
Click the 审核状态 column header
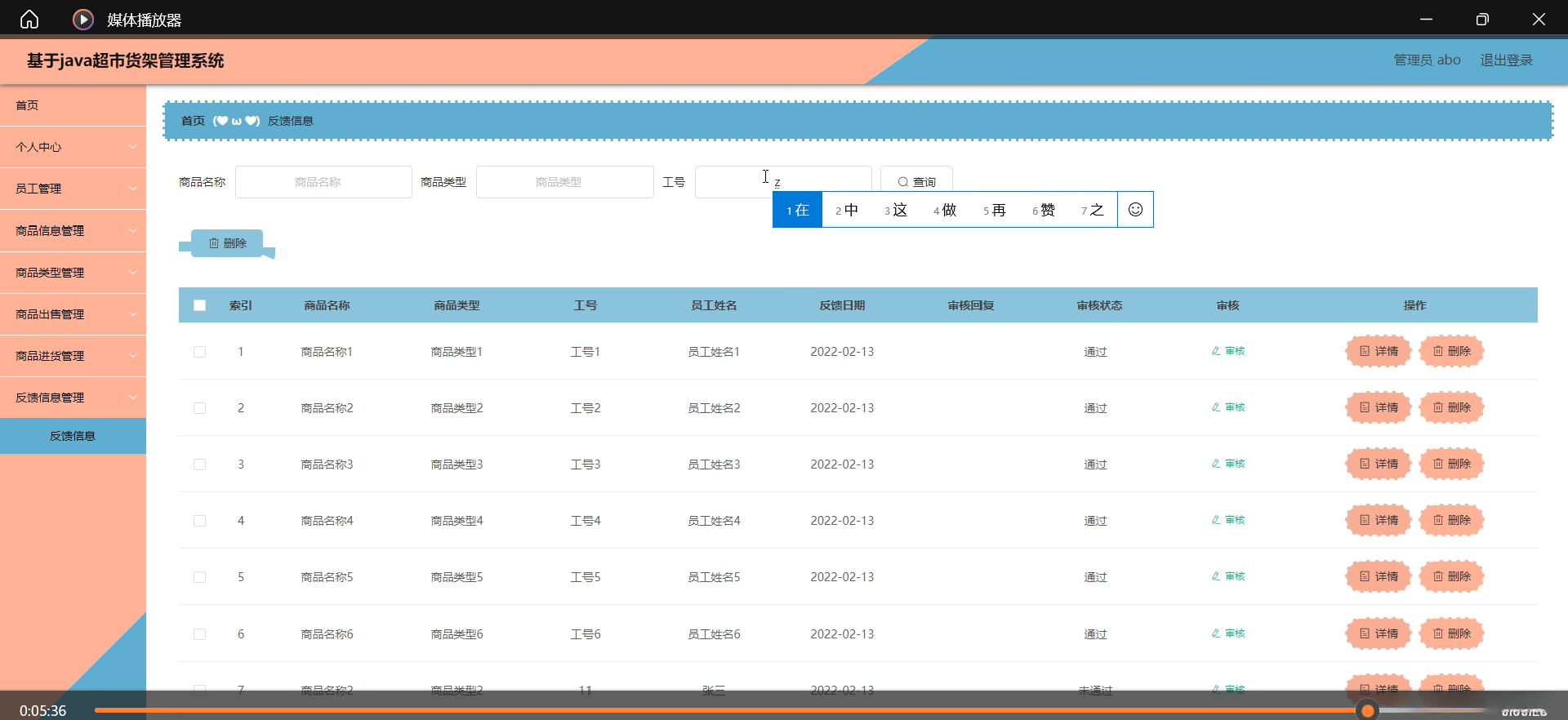(1099, 305)
